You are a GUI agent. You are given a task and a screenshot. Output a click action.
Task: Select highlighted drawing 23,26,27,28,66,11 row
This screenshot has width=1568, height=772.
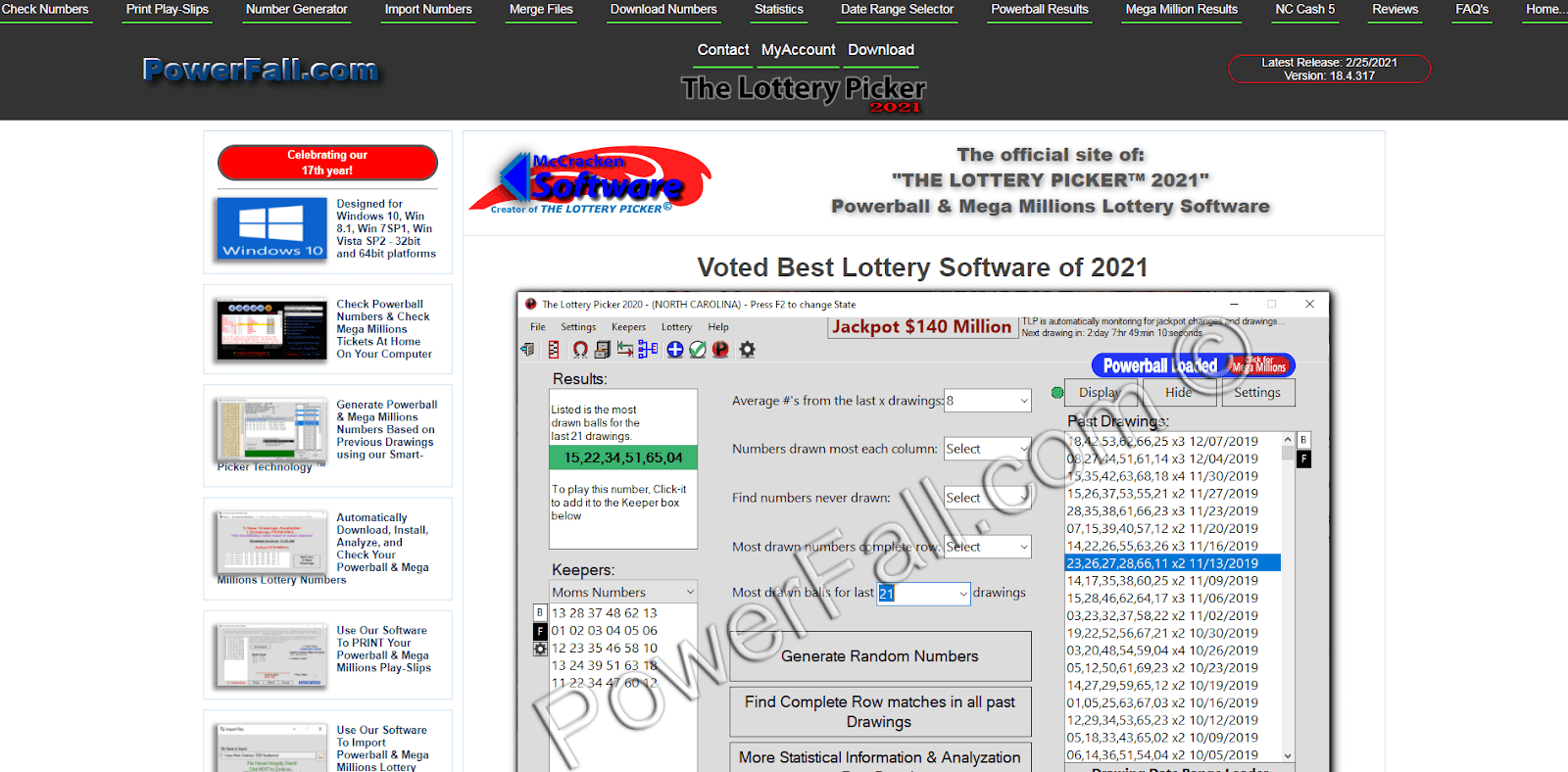pyautogui.click(x=1172, y=563)
